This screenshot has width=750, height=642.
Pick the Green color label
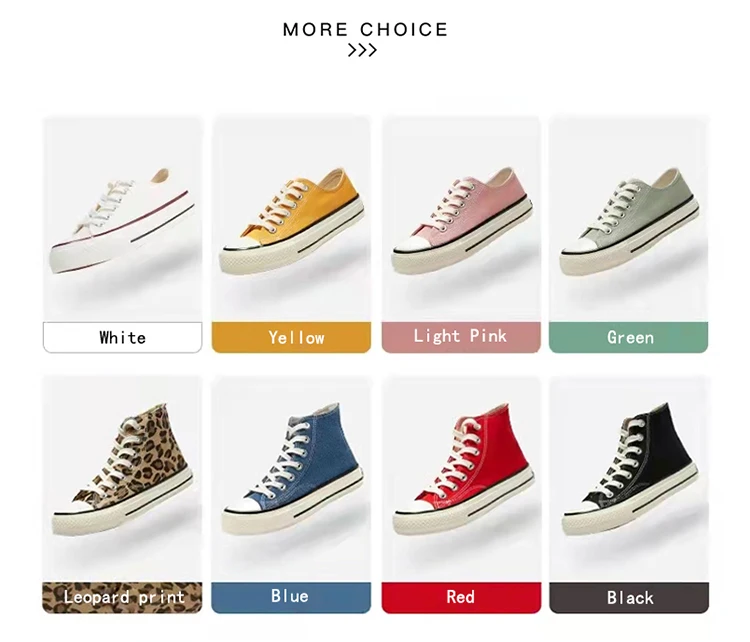(x=629, y=337)
